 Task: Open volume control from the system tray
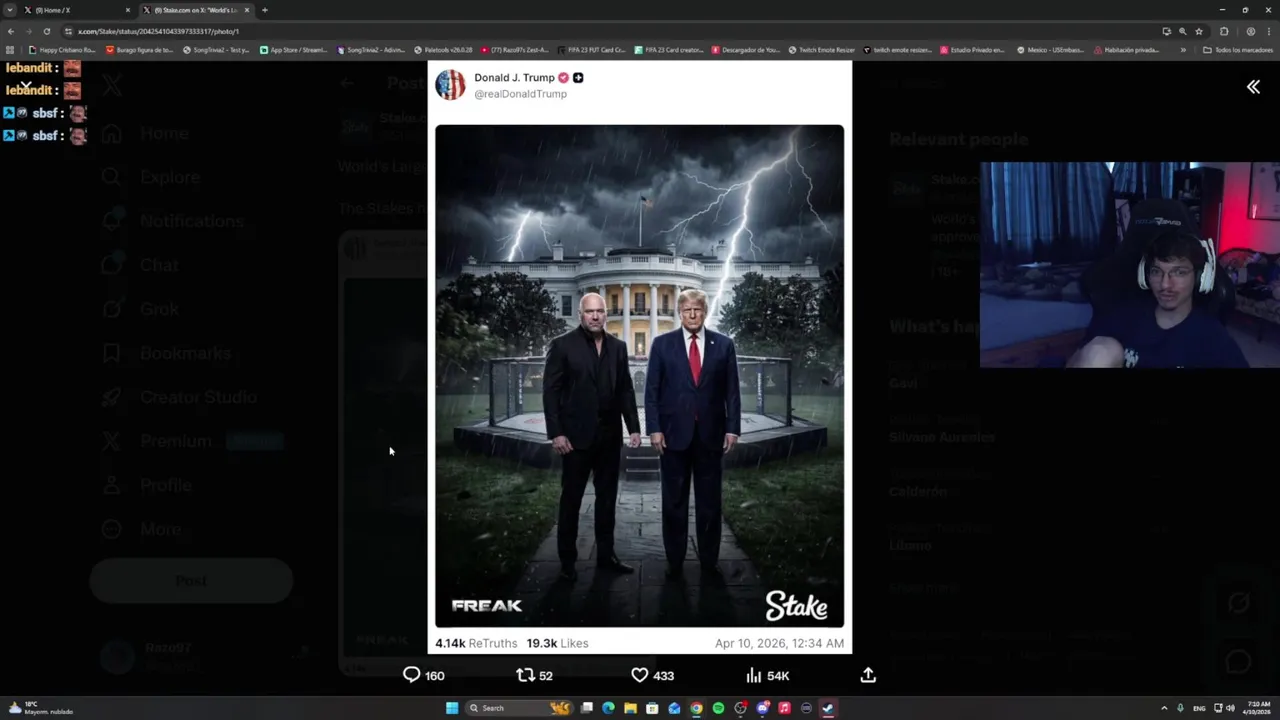[x=1230, y=708]
